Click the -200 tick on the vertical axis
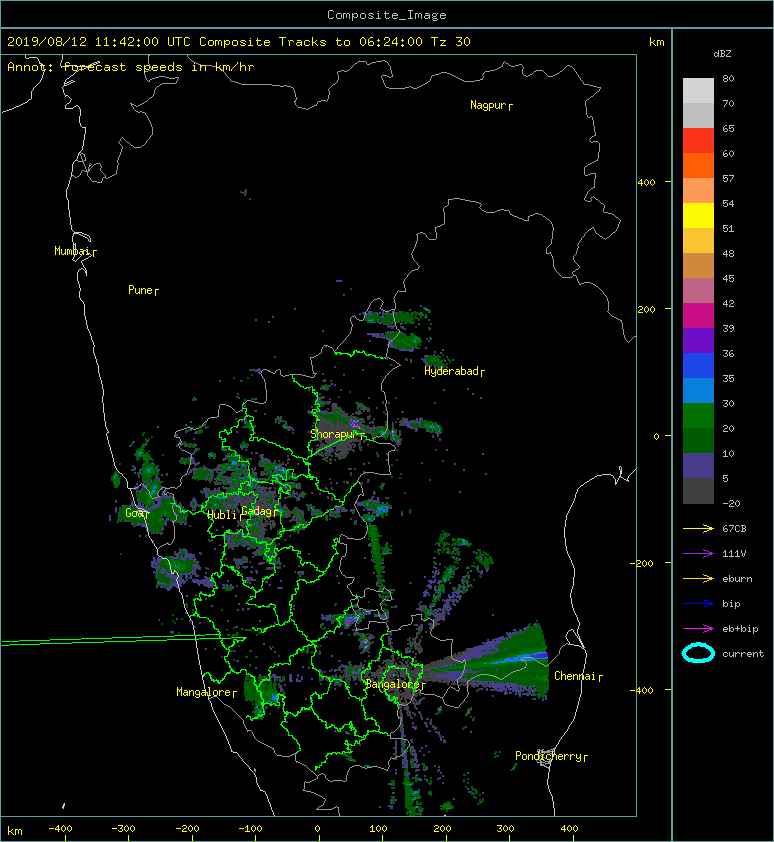 click(x=643, y=563)
